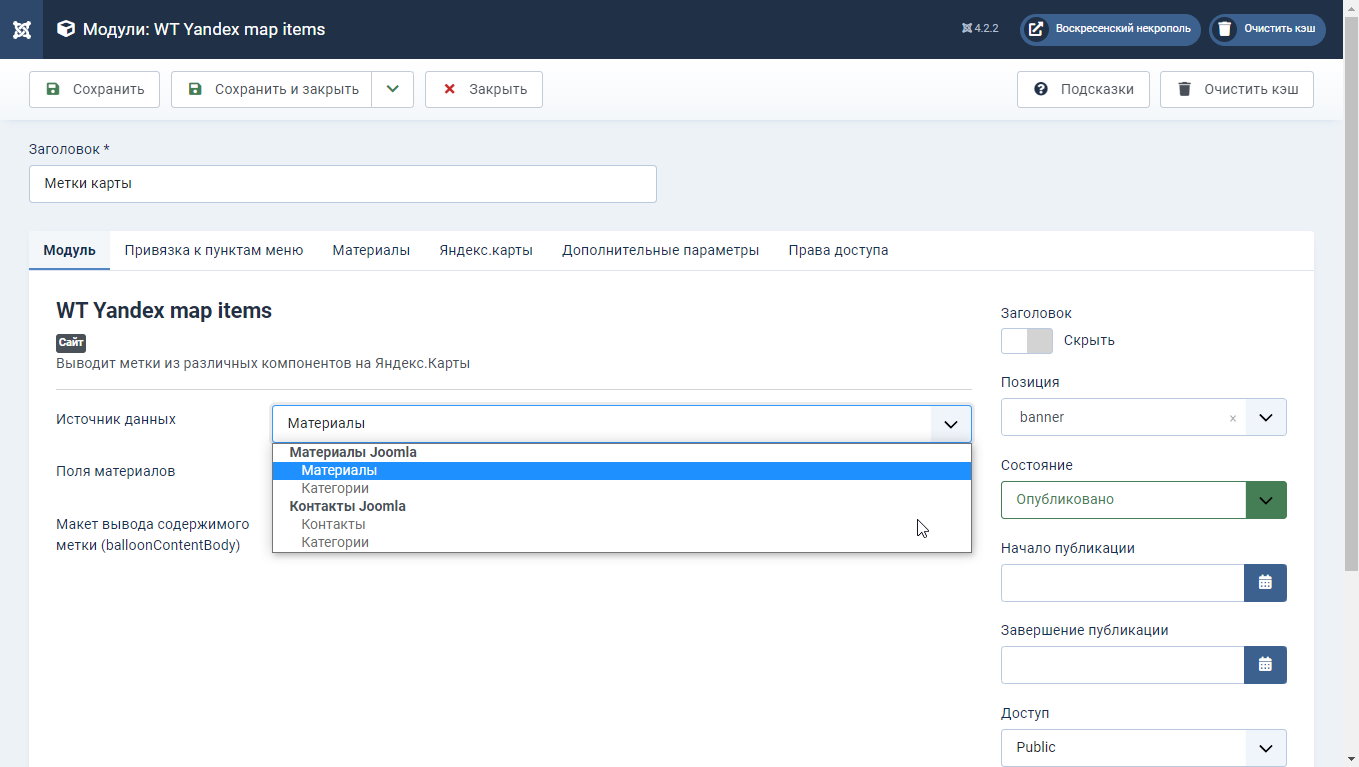
Task: Switch to Права доступа tab
Action: point(838,250)
